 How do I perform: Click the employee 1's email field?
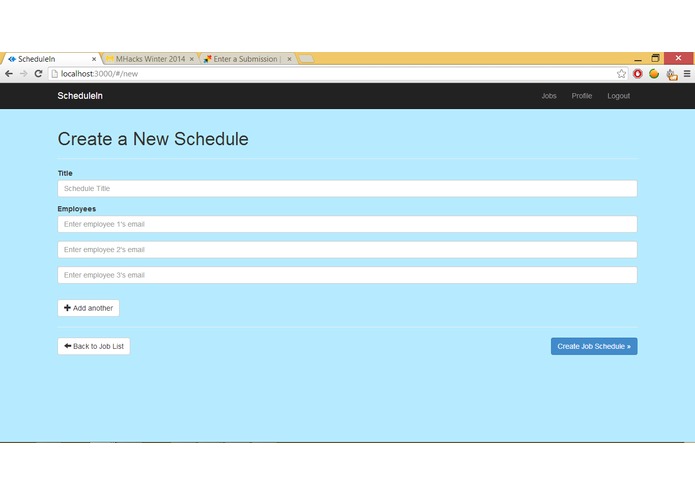coord(348,224)
